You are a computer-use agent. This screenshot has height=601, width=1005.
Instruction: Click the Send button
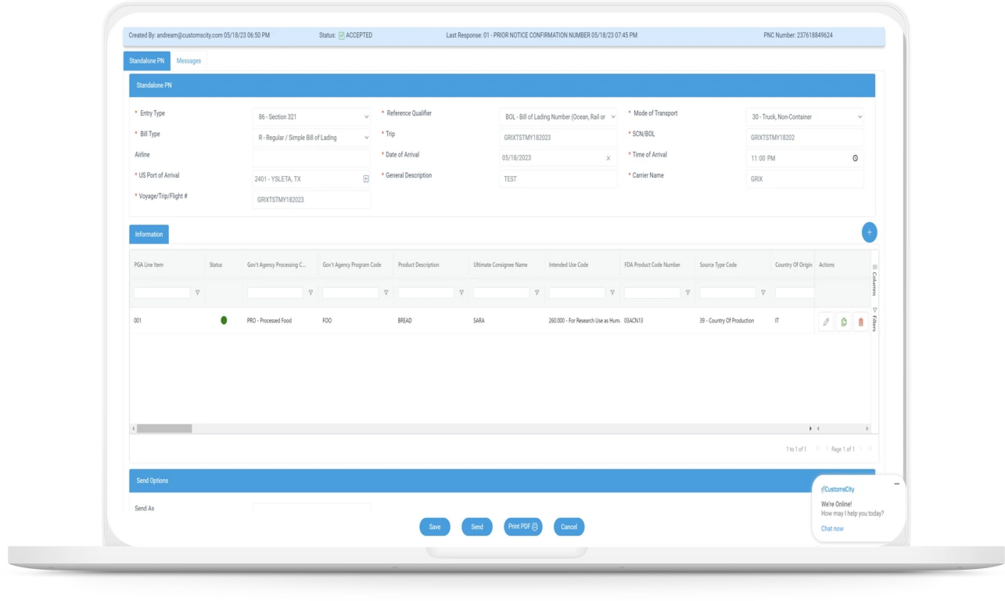[x=477, y=527]
